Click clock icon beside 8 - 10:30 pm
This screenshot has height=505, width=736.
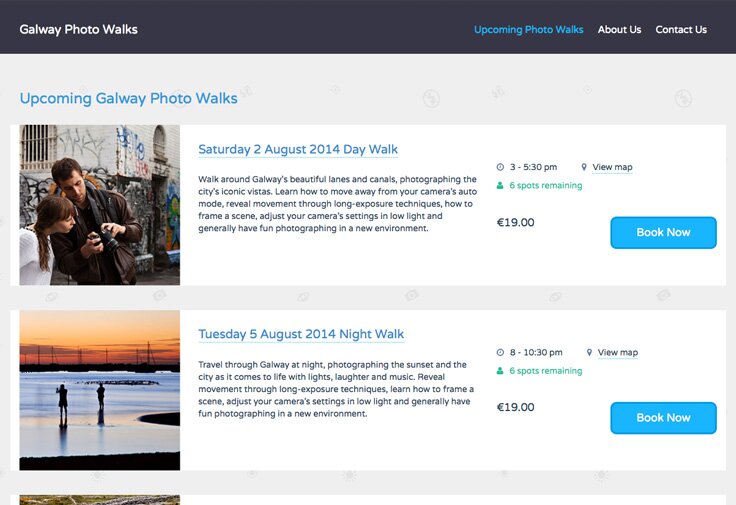(x=501, y=352)
